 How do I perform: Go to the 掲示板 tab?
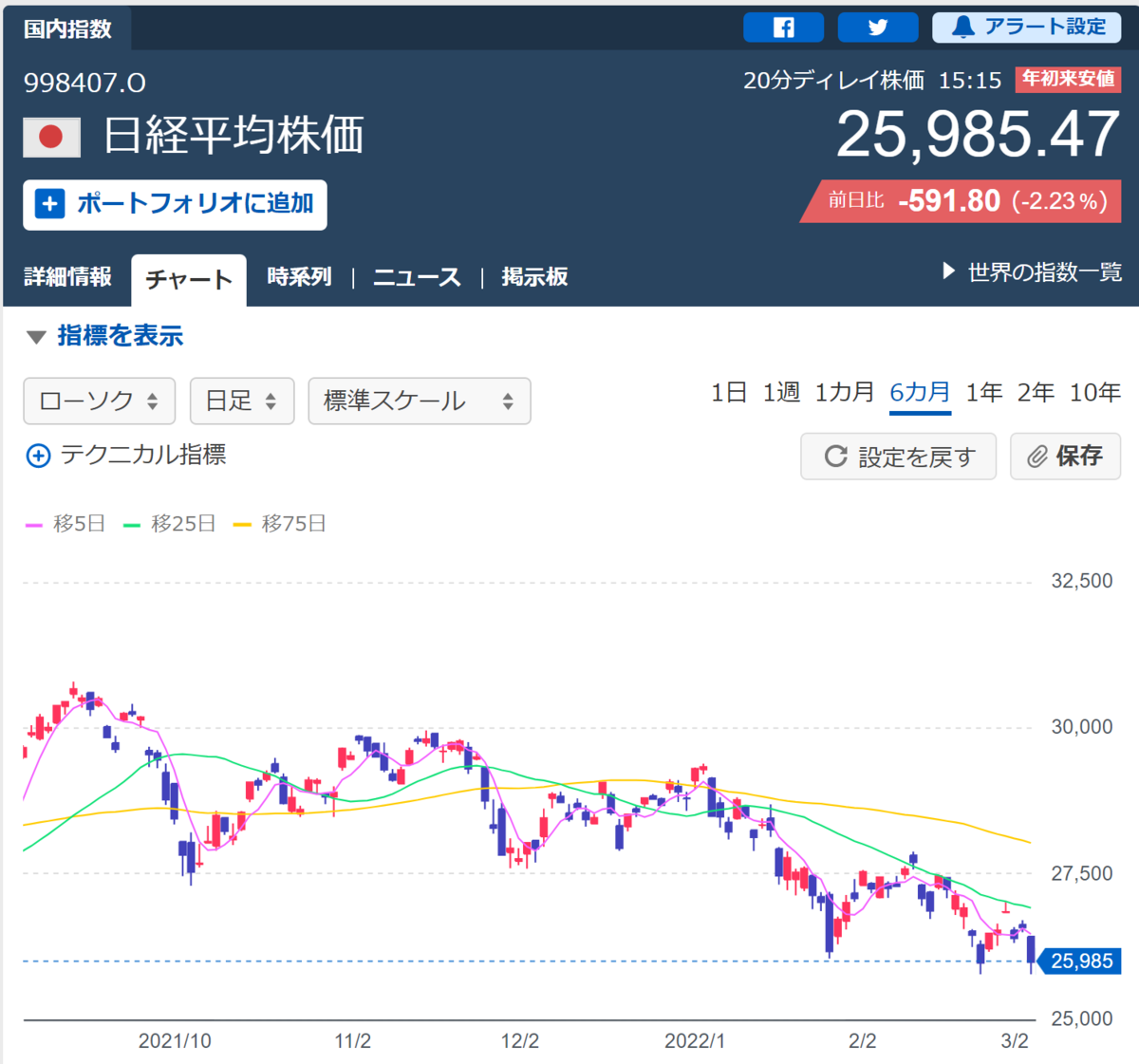click(x=534, y=277)
